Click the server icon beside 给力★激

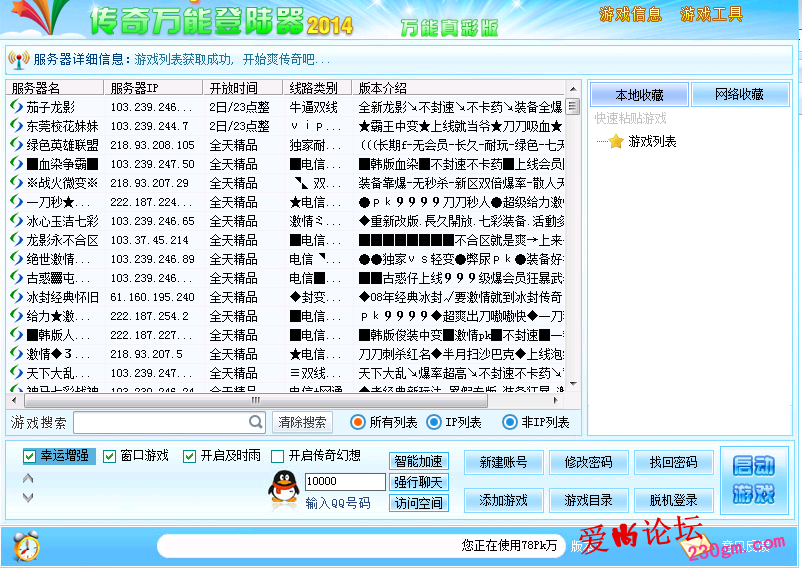(16, 315)
